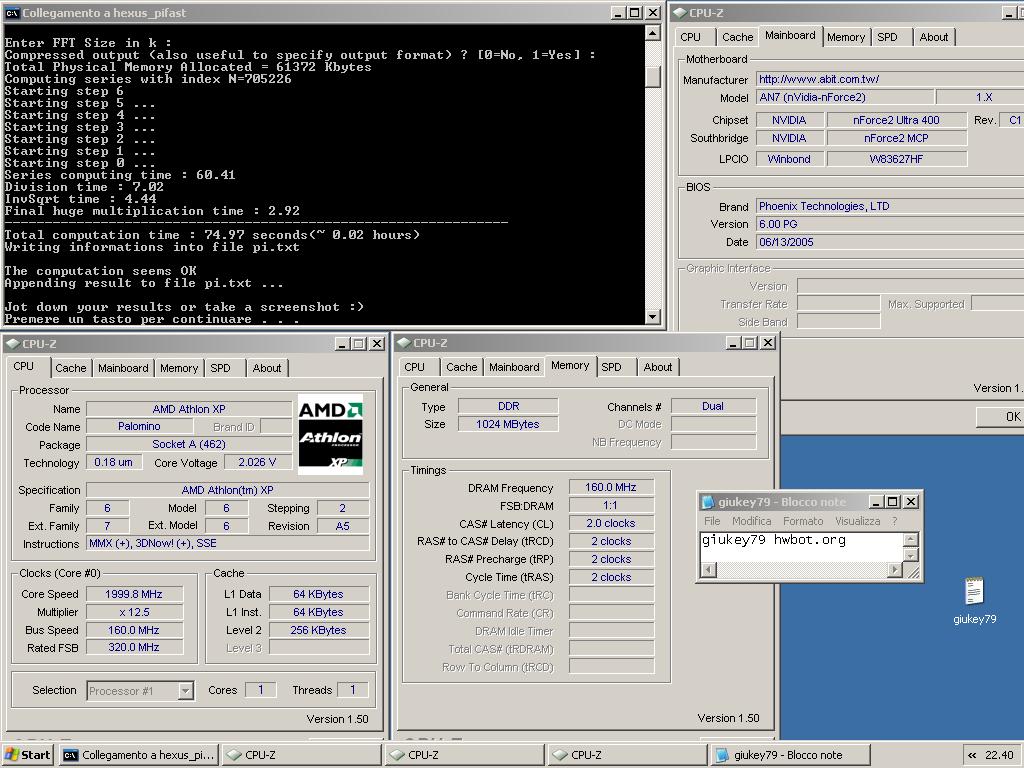The image size is (1024, 768).
Task: Select Cache tab in the Mainboard window
Action: (738, 37)
